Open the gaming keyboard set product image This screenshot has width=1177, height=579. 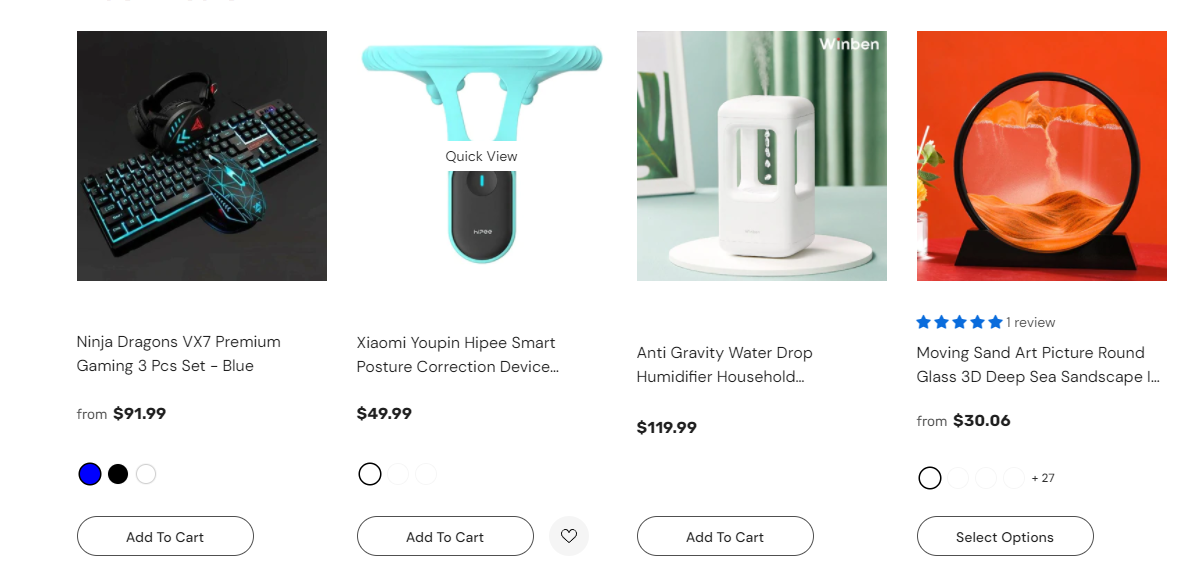pos(202,155)
